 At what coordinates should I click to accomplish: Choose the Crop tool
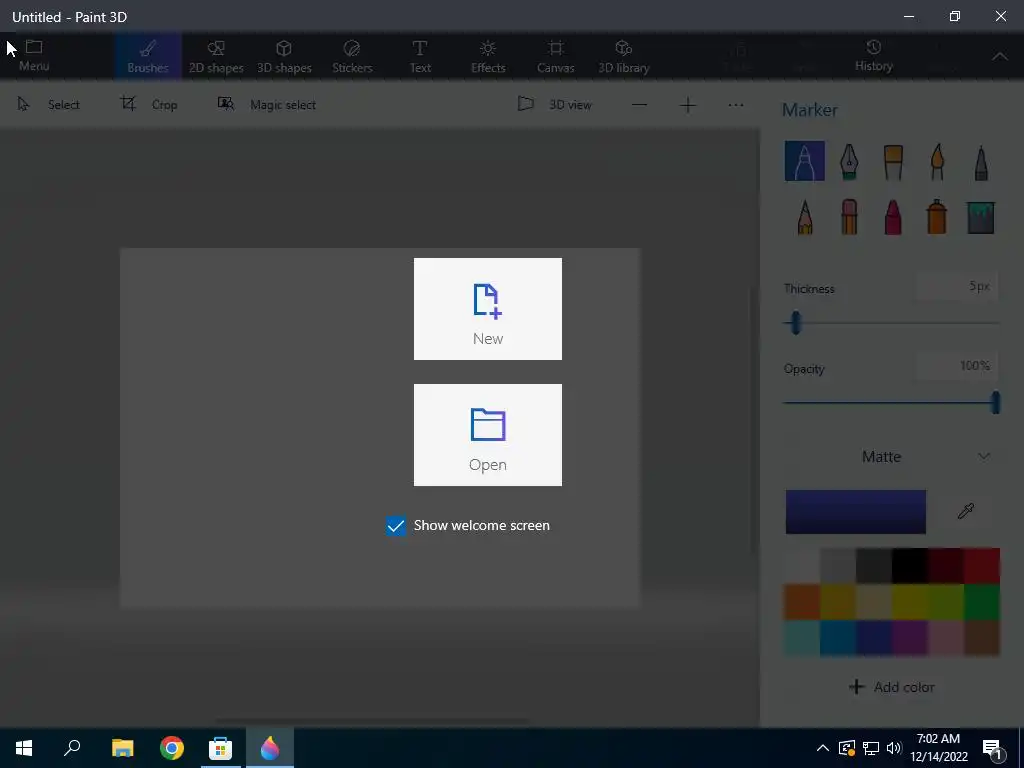pyautogui.click(x=149, y=104)
